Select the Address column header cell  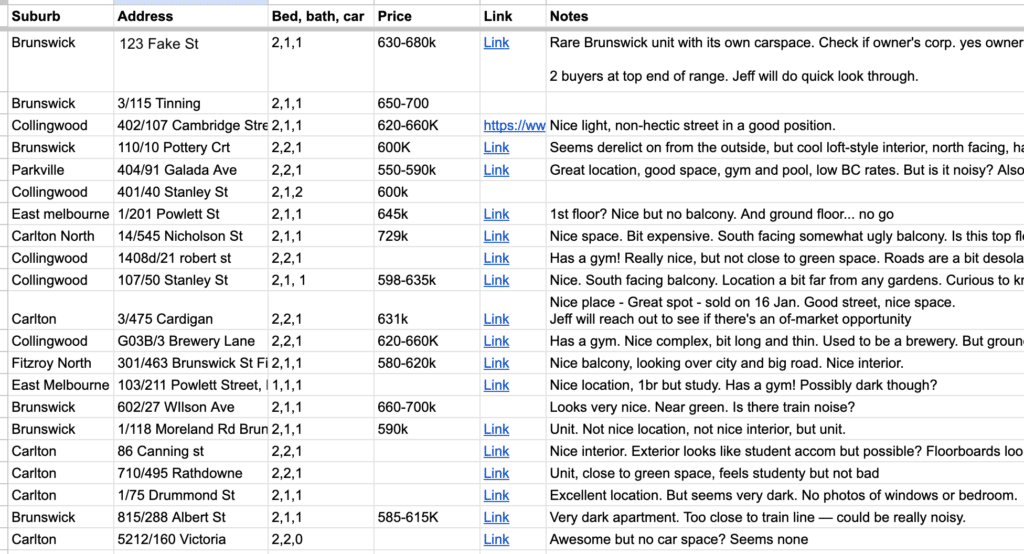[x=145, y=16]
